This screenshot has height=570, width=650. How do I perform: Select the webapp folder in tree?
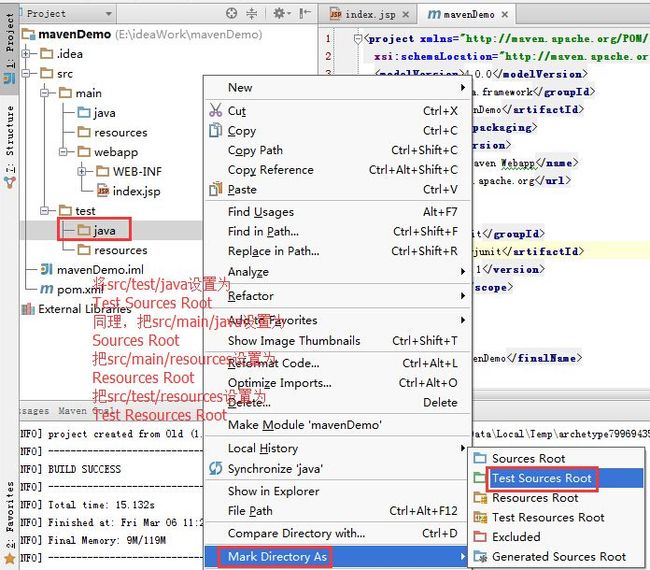[x=108, y=152]
